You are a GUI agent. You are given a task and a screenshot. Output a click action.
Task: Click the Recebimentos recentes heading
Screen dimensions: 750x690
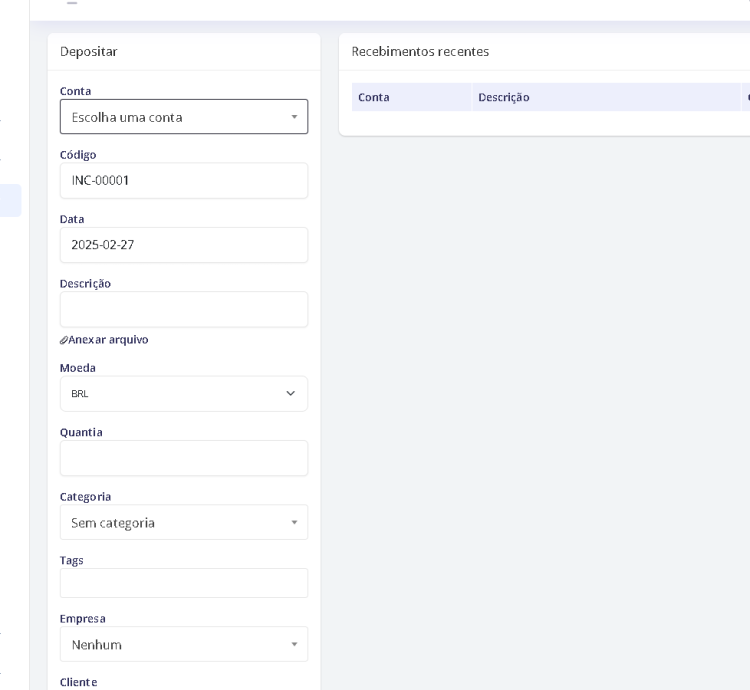[x=420, y=51]
